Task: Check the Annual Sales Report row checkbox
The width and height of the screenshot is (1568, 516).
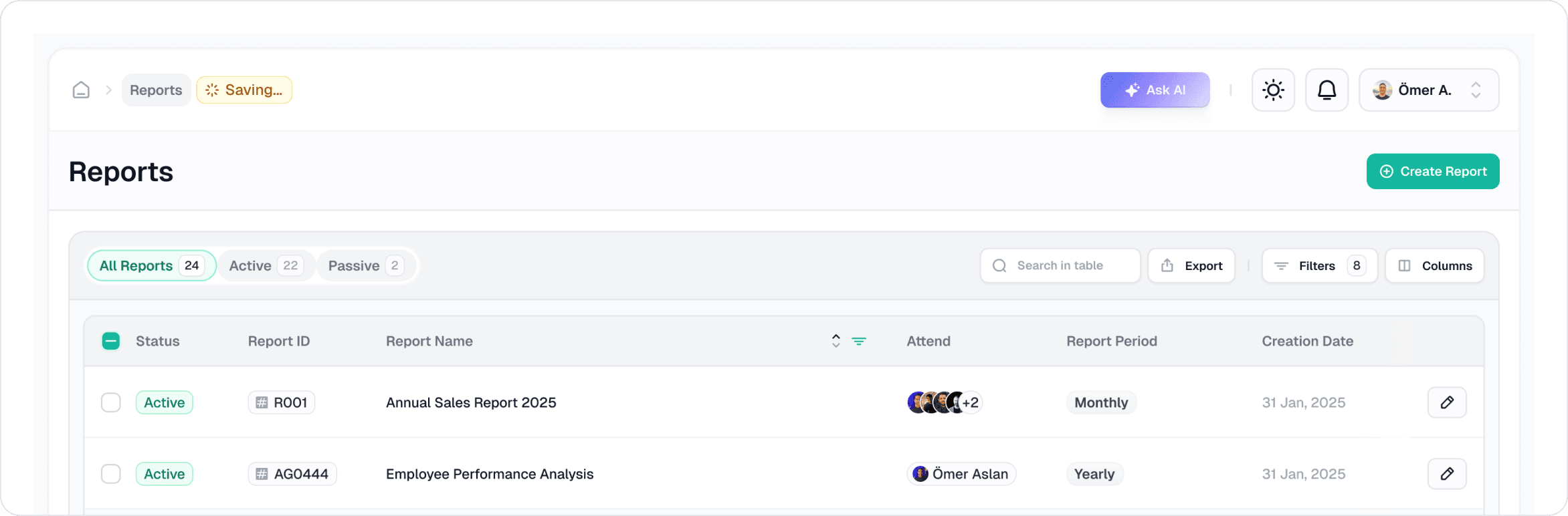Action: pos(111,402)
